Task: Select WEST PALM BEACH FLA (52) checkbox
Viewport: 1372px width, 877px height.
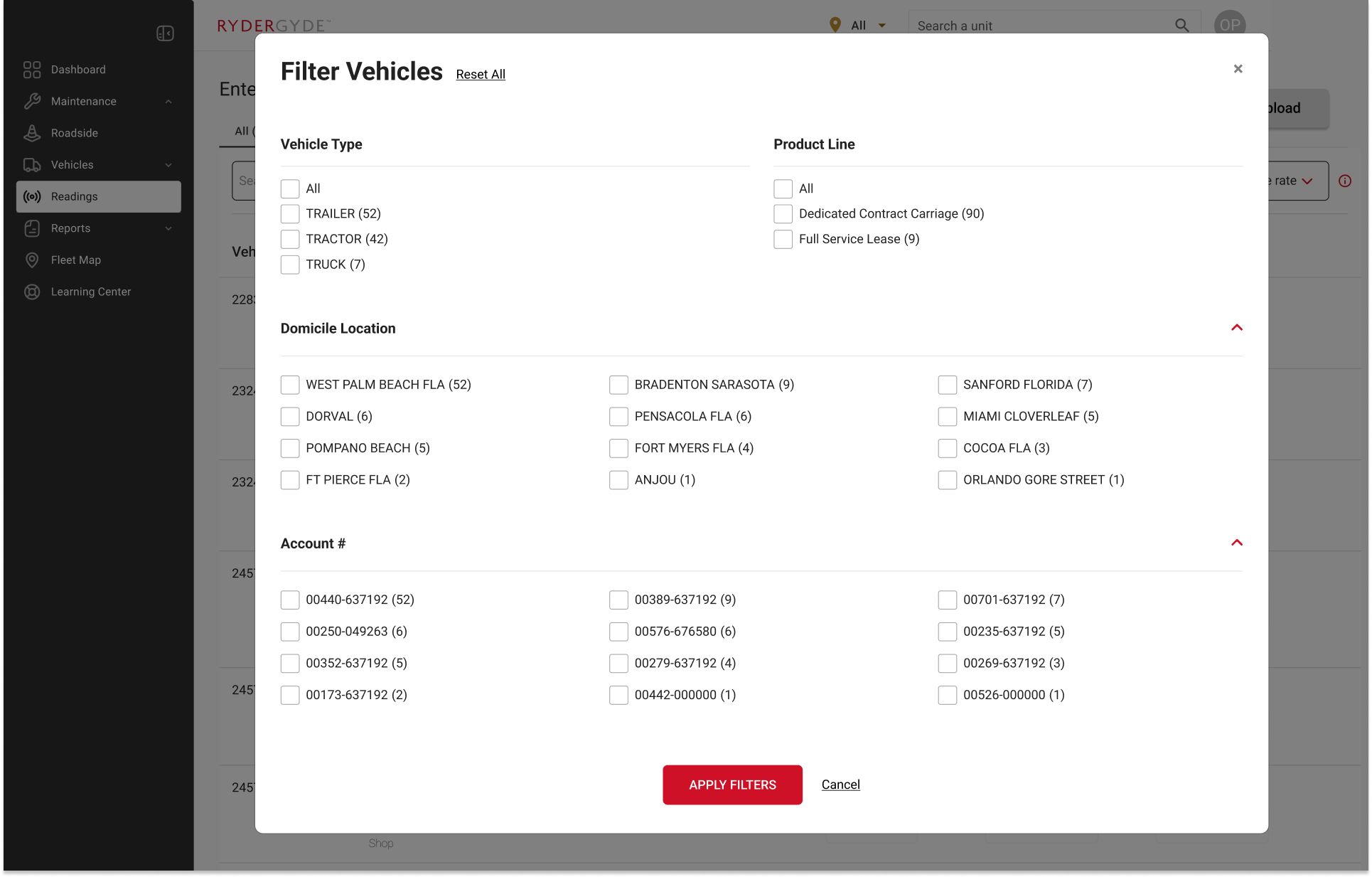Action: [290, 385]
